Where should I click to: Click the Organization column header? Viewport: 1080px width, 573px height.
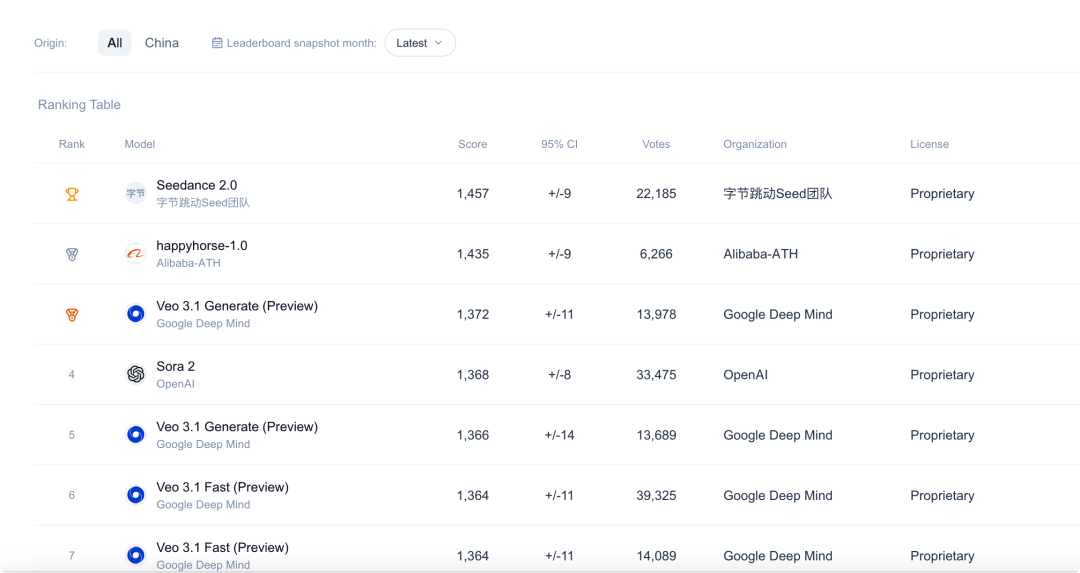[755, 144]
